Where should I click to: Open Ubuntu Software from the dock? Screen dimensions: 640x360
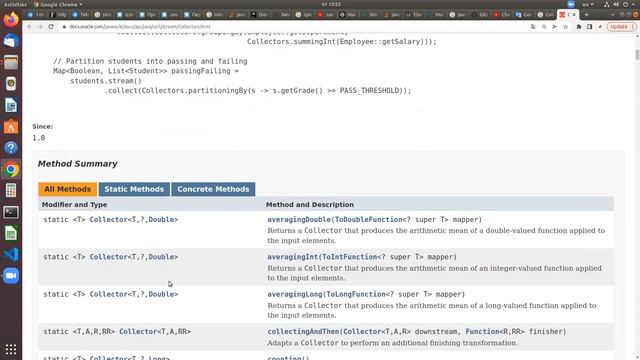11,127
